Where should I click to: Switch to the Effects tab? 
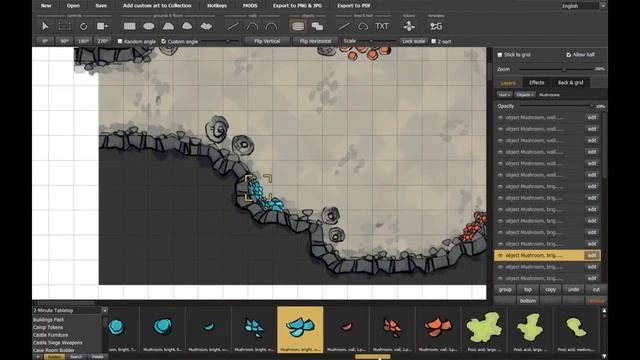[537, 83]
